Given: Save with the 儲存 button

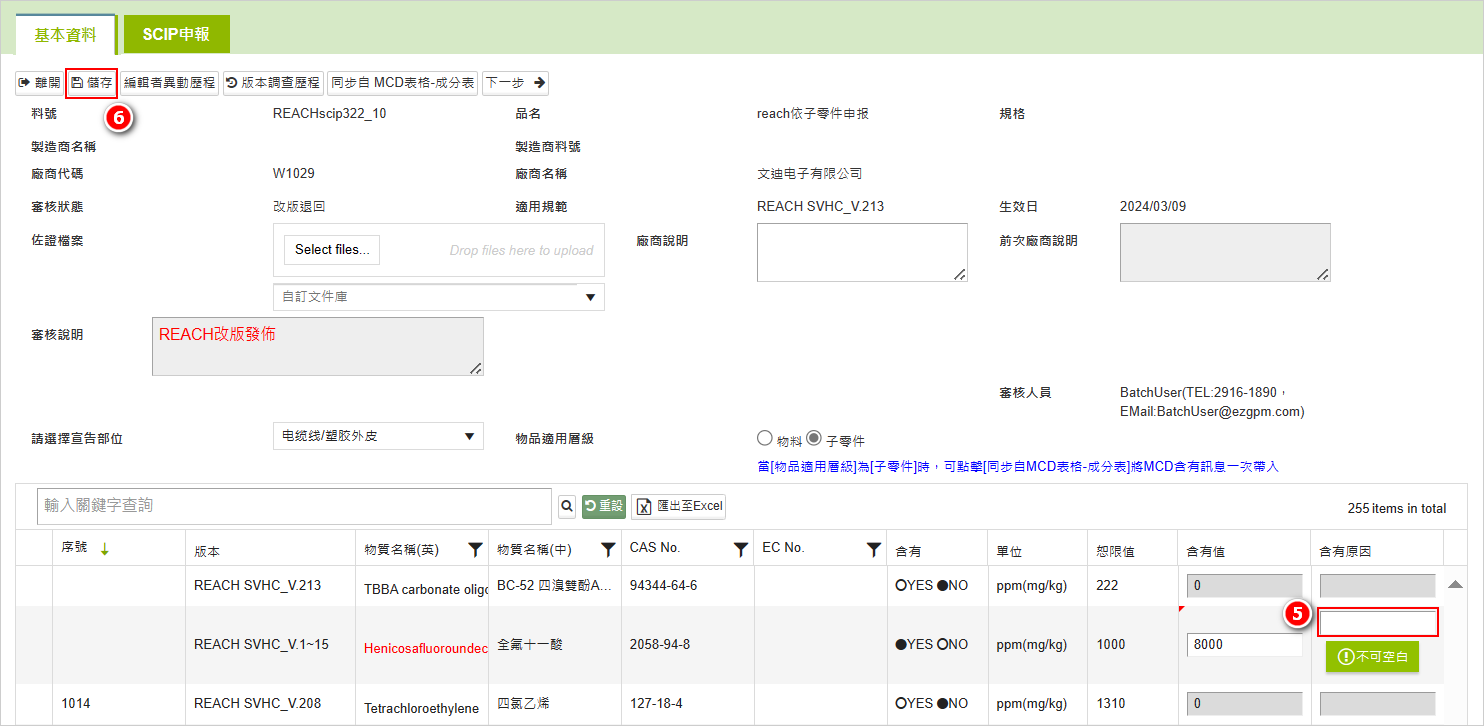Looking at the screenshot, I should coord(92,83).
